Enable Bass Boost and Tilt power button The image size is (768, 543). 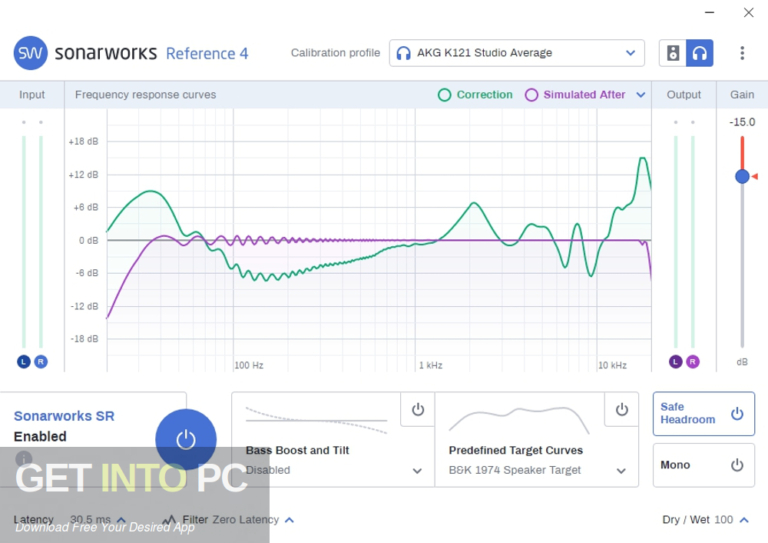417,409
